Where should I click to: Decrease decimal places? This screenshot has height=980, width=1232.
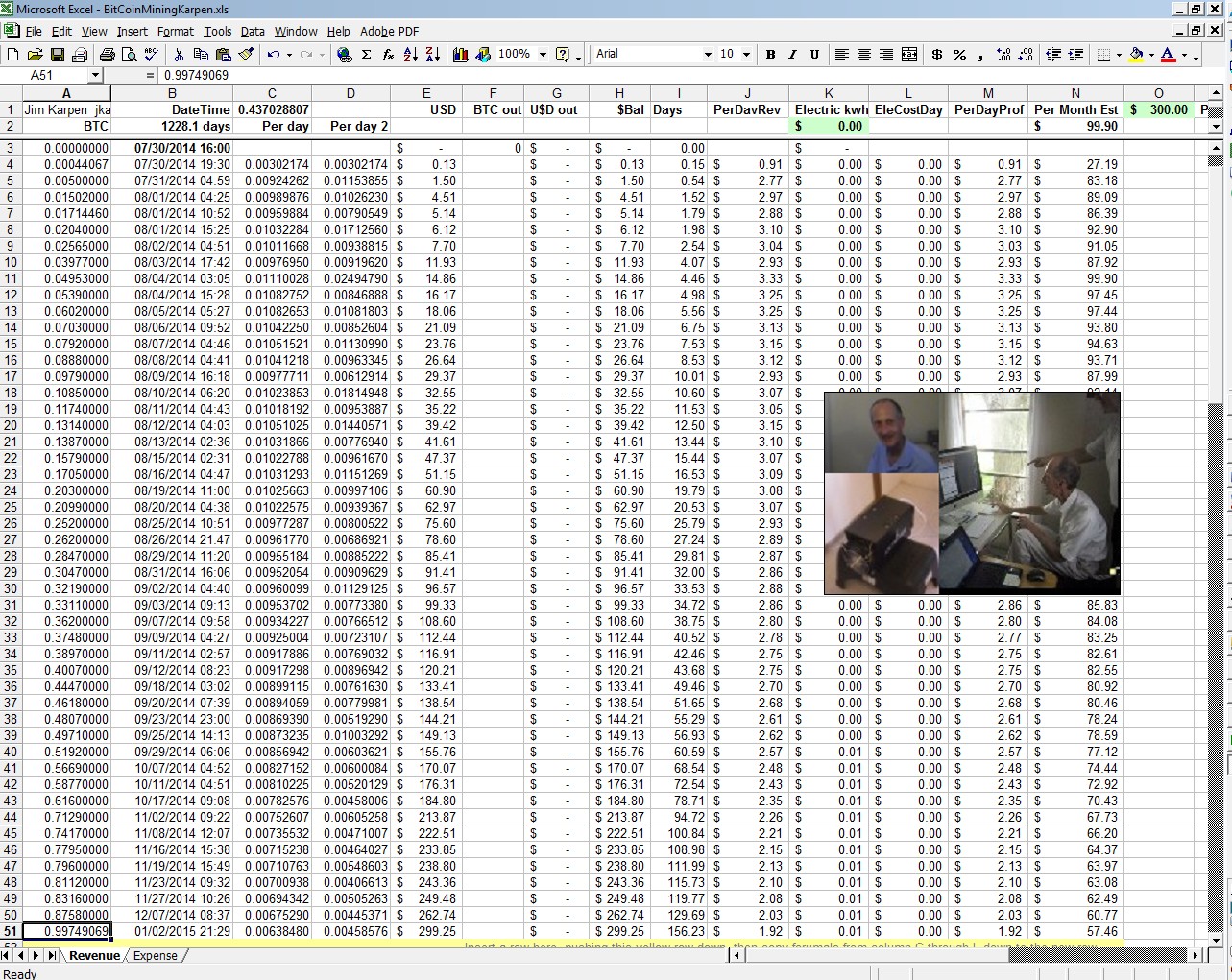point(1027,55)
